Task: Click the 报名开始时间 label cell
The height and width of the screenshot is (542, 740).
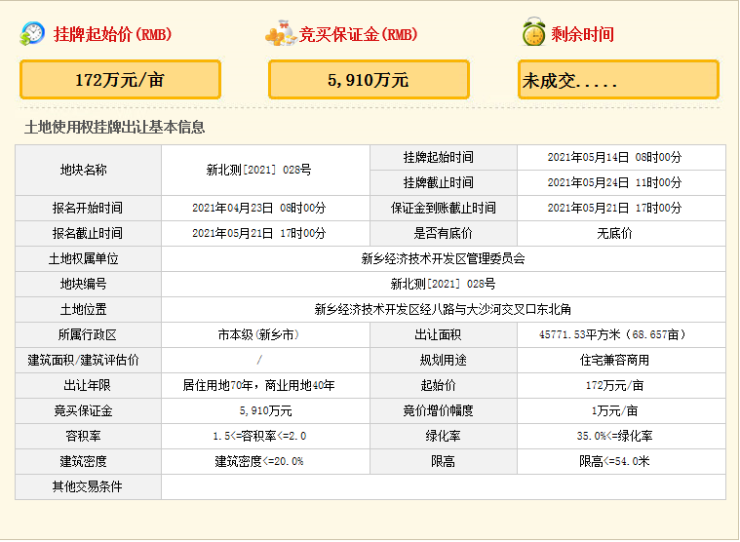Action: [x=88, y=208]
